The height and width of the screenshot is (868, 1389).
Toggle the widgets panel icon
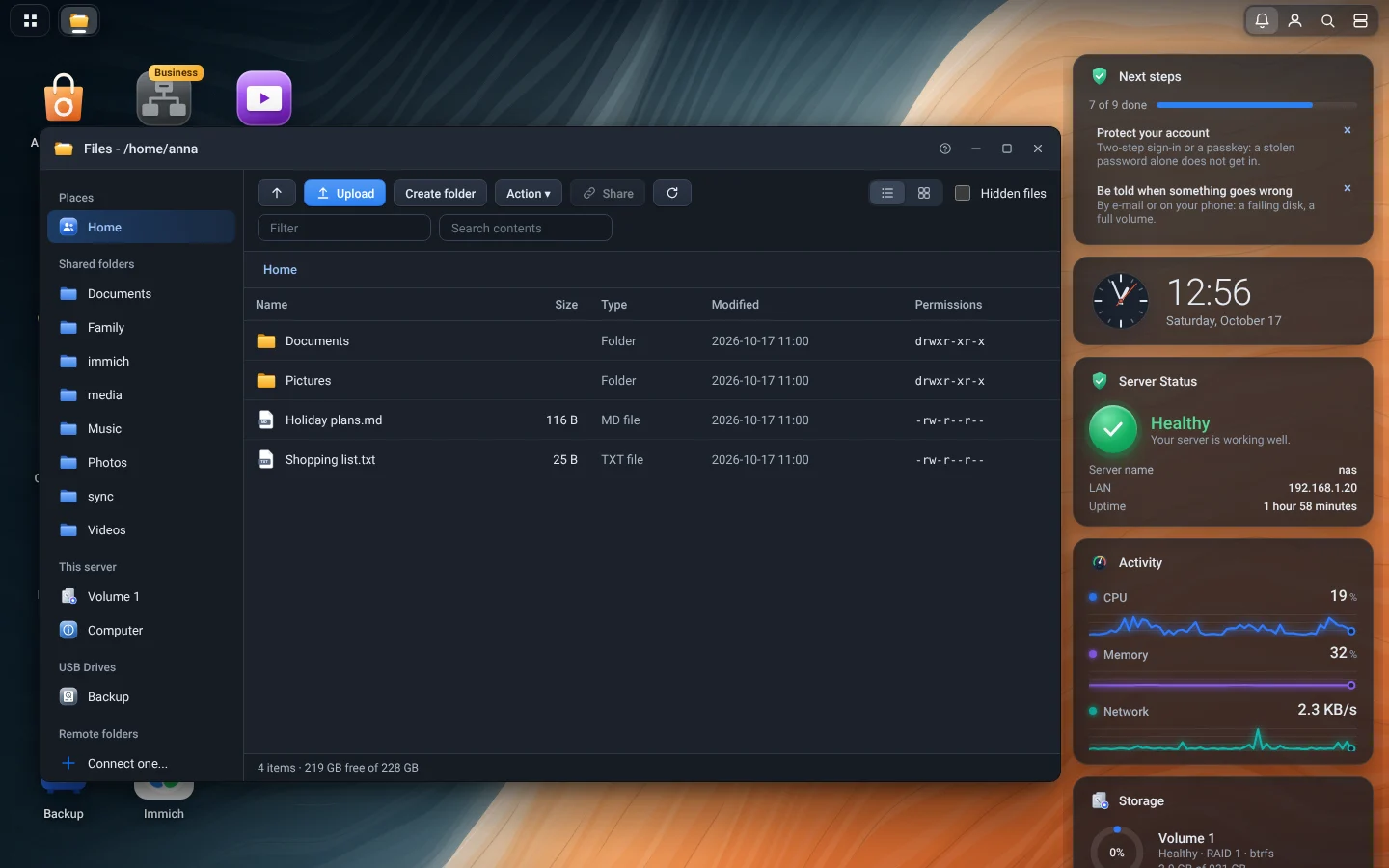[x=1361, y=20]
